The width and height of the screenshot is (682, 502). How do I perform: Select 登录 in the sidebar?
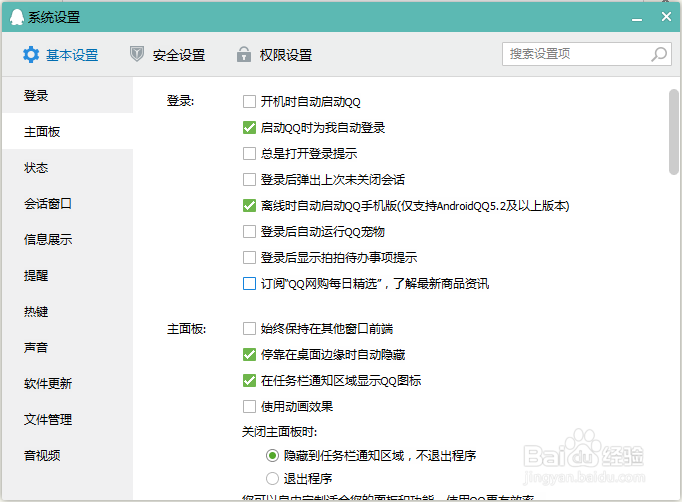tap(67, 95)
